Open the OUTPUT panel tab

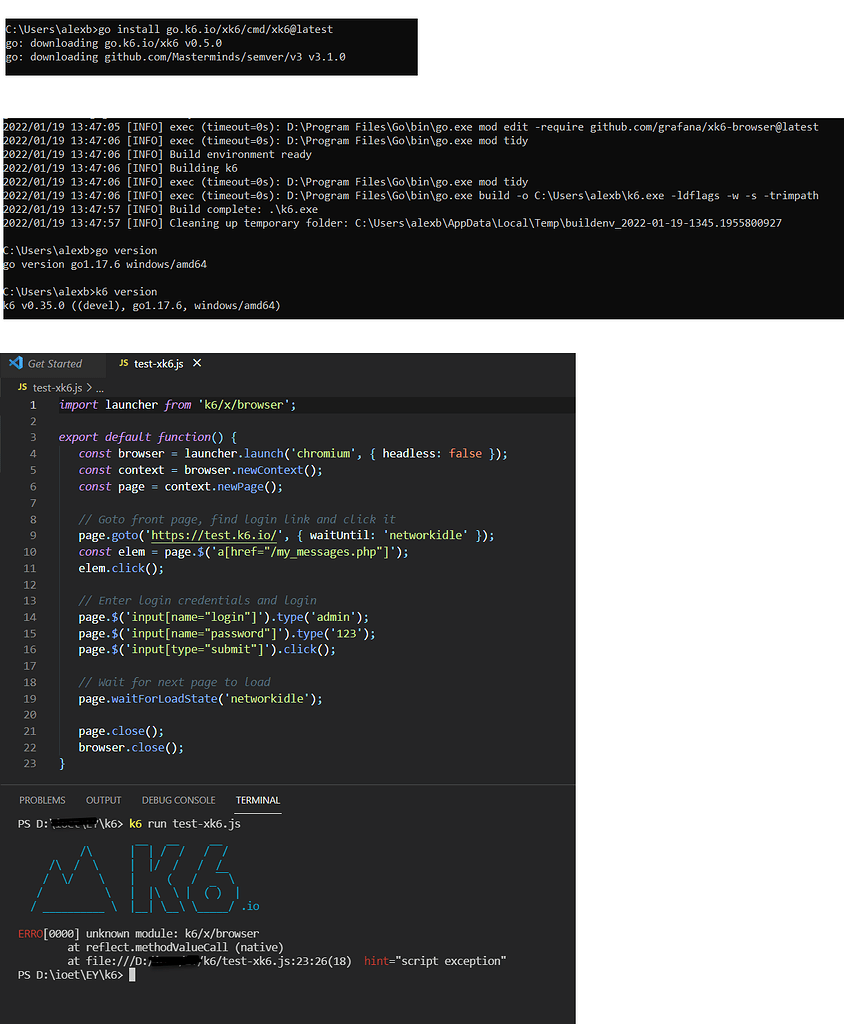103,800
